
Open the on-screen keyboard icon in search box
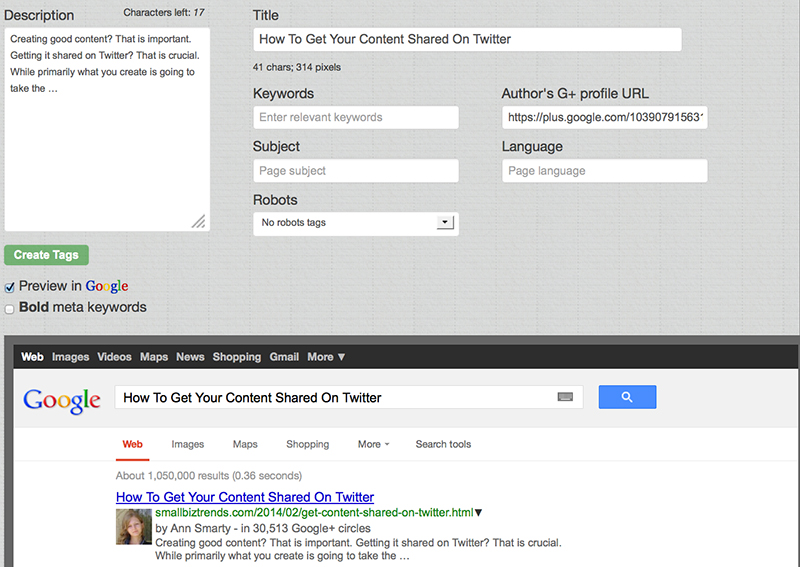coord(565,397)
